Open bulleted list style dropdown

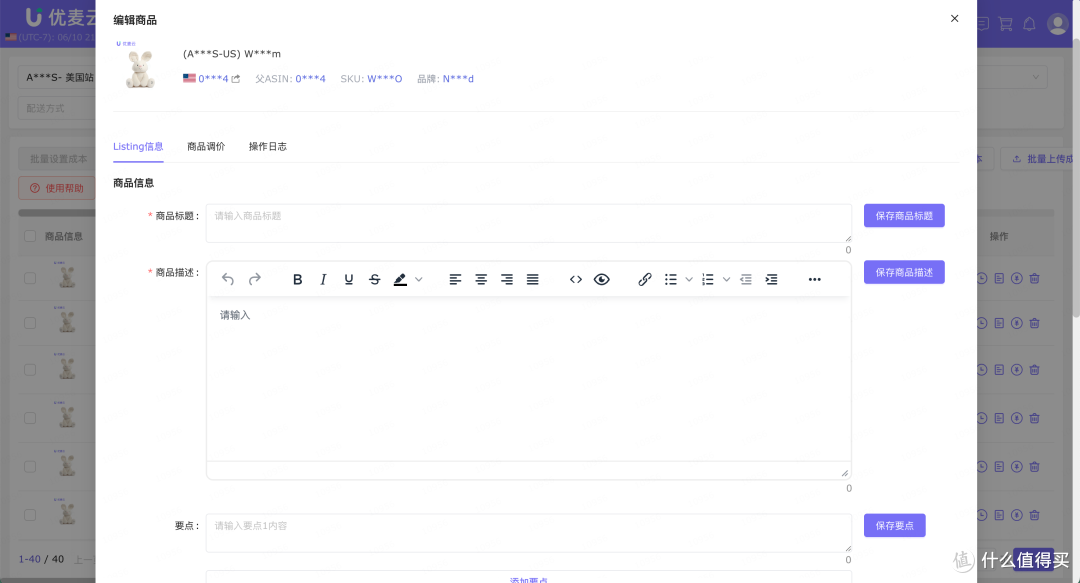[689, 279]
